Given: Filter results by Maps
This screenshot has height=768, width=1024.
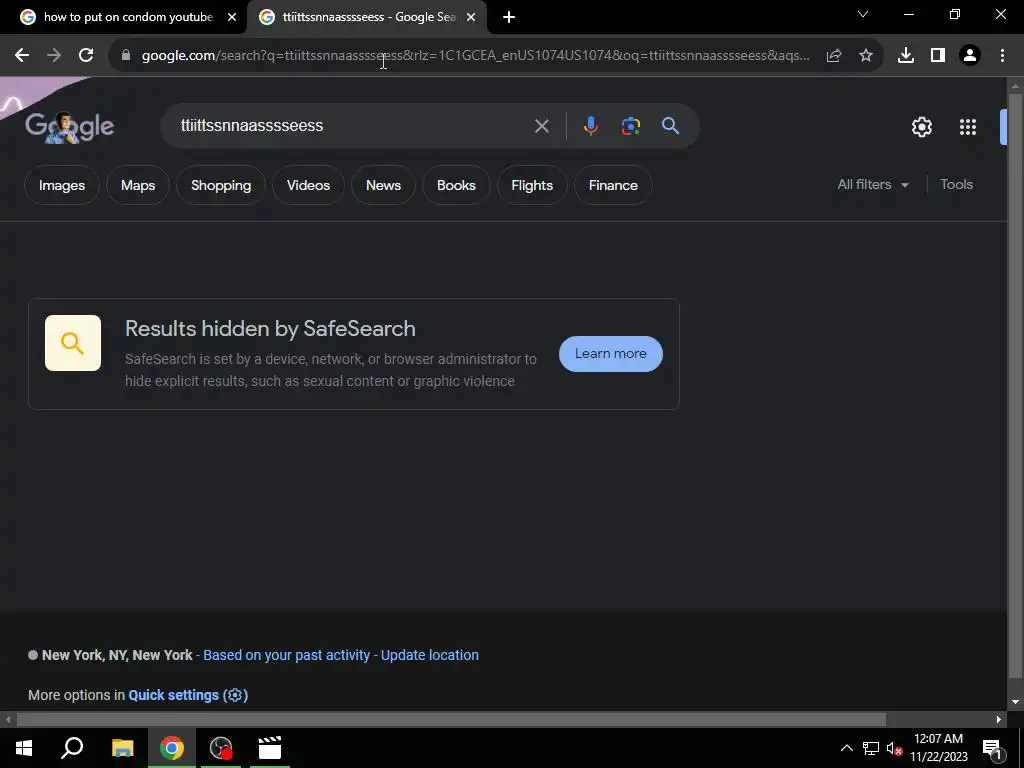Looking at the screenshot, I should pos(138,185).
